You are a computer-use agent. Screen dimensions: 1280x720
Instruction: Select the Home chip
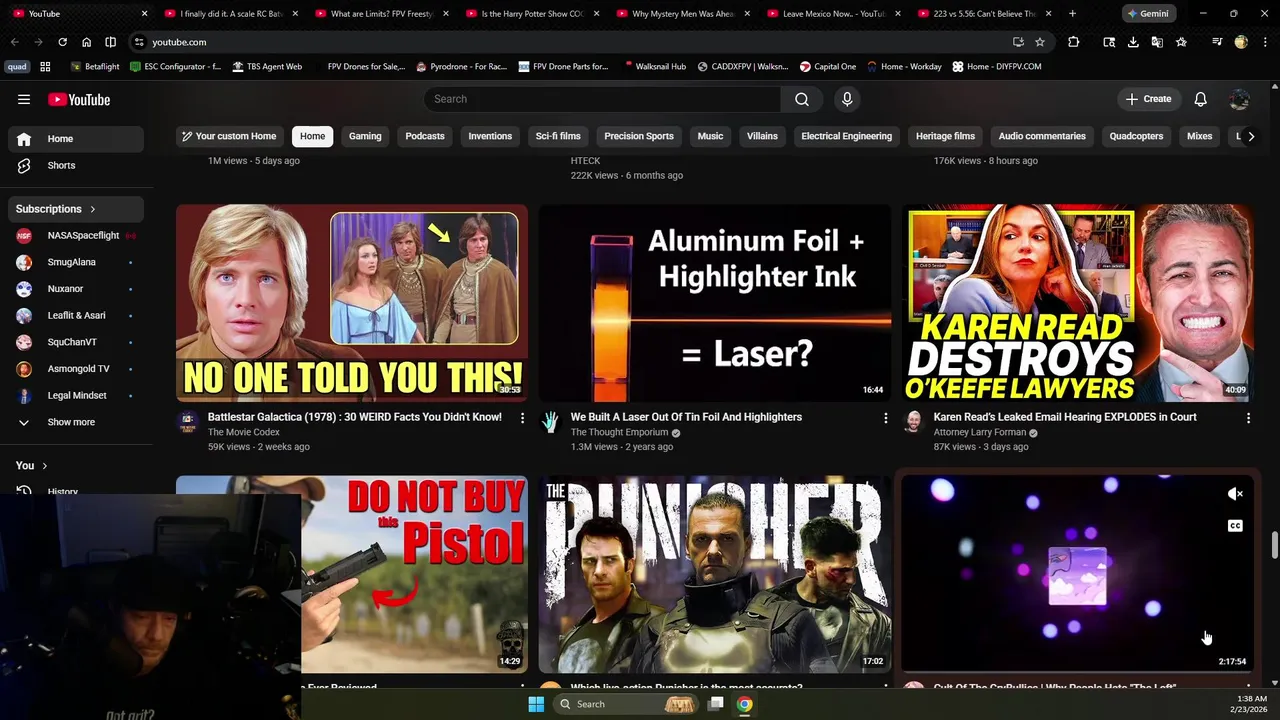tap(313, 136)
